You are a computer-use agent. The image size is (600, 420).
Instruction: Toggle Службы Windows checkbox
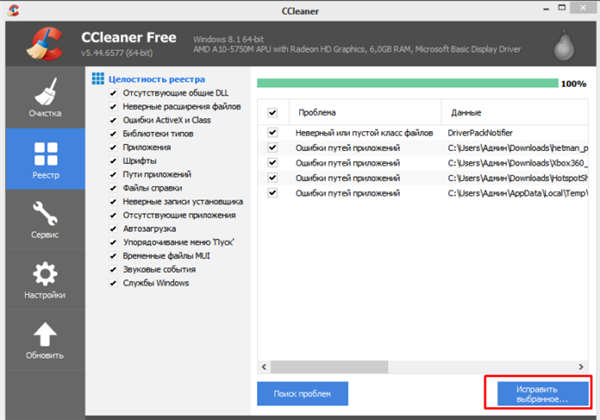(113, 283)
